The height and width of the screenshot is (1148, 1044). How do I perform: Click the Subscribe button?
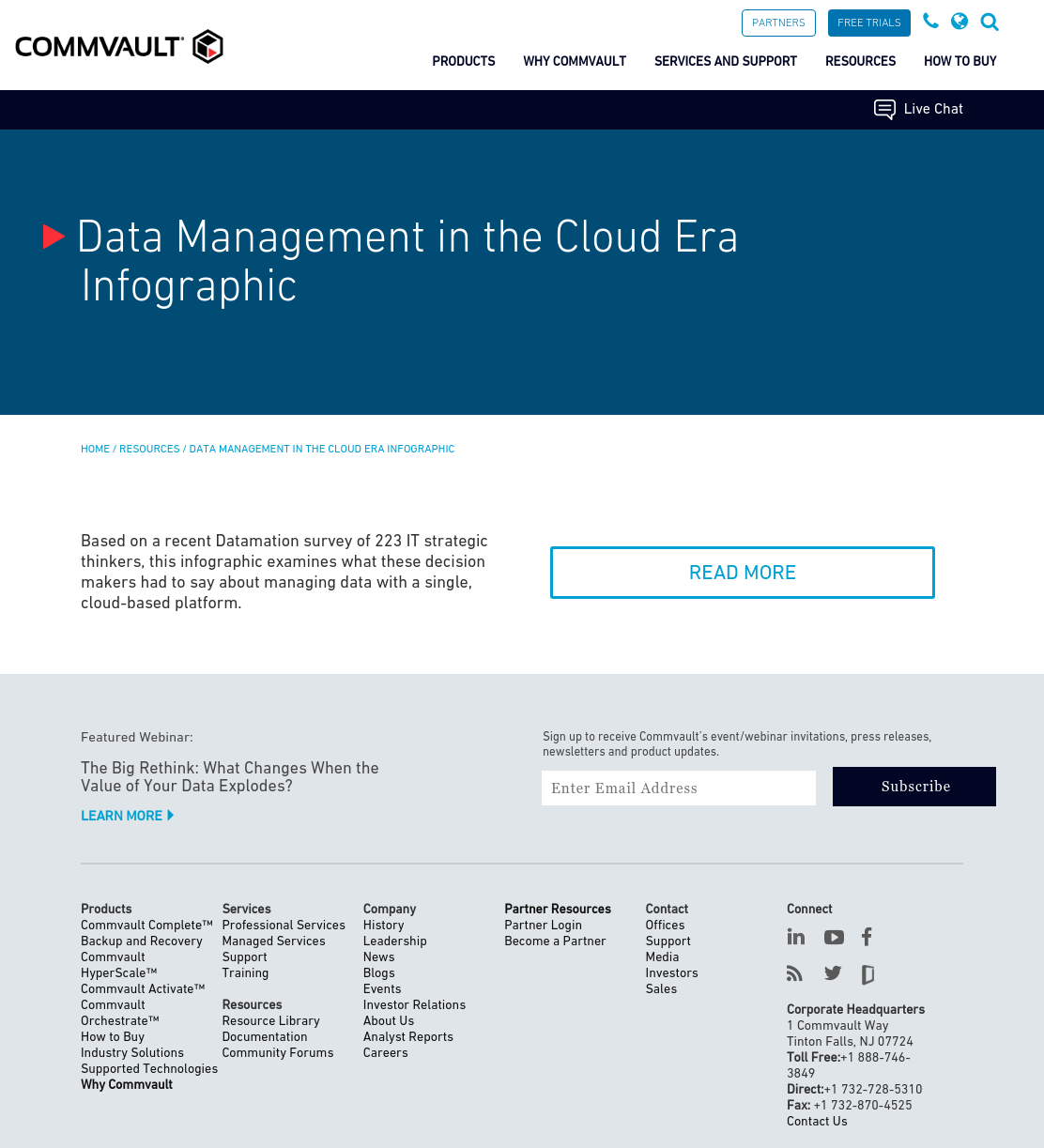(914, 787)
